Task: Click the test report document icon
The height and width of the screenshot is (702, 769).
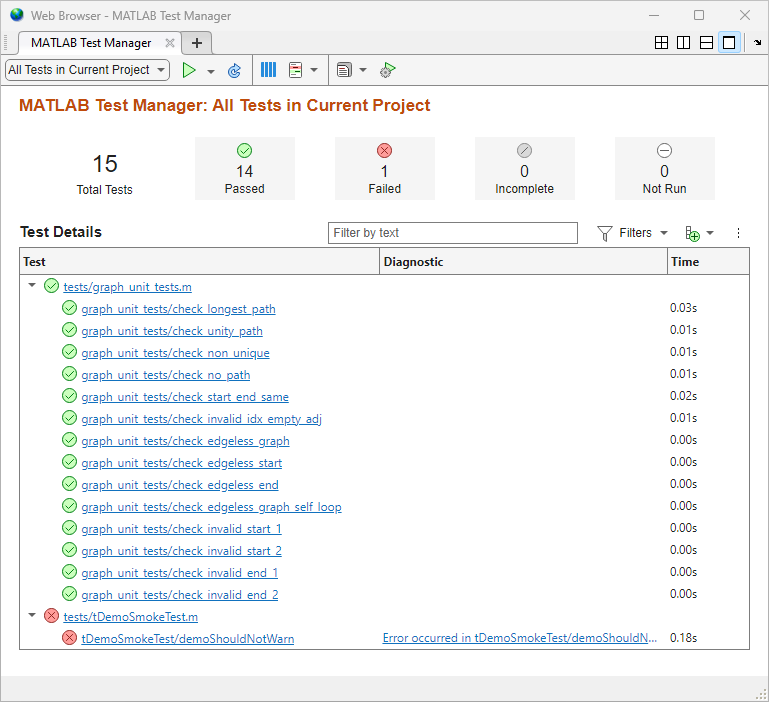Action: click(344, 70)
